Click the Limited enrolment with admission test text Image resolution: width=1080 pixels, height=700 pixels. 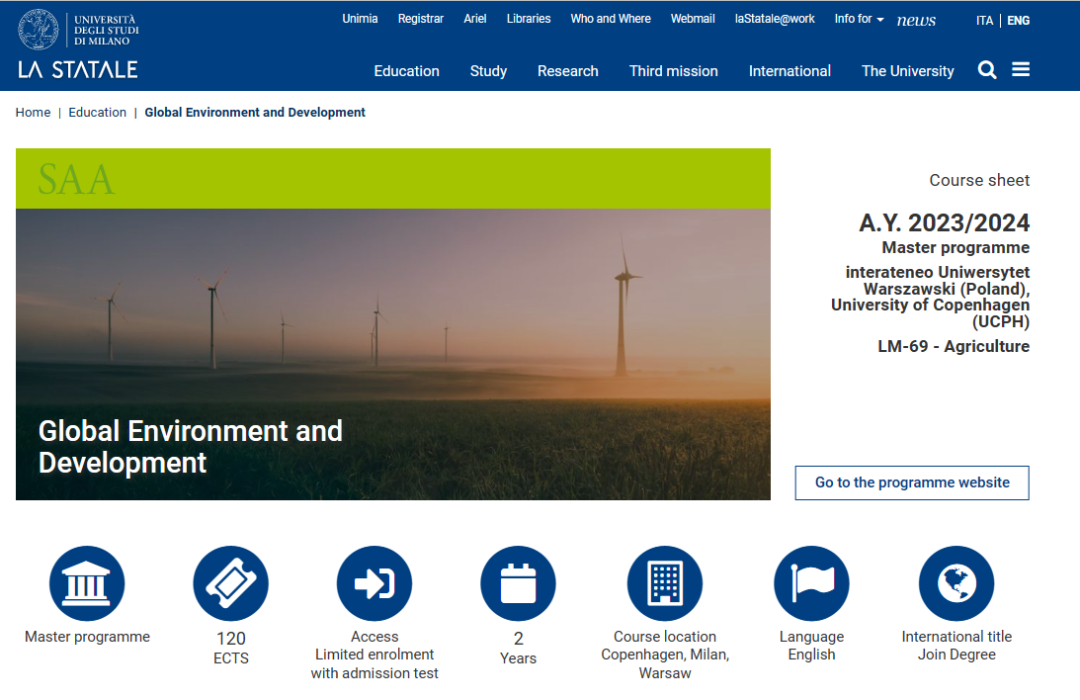click(x=374, y=663)
